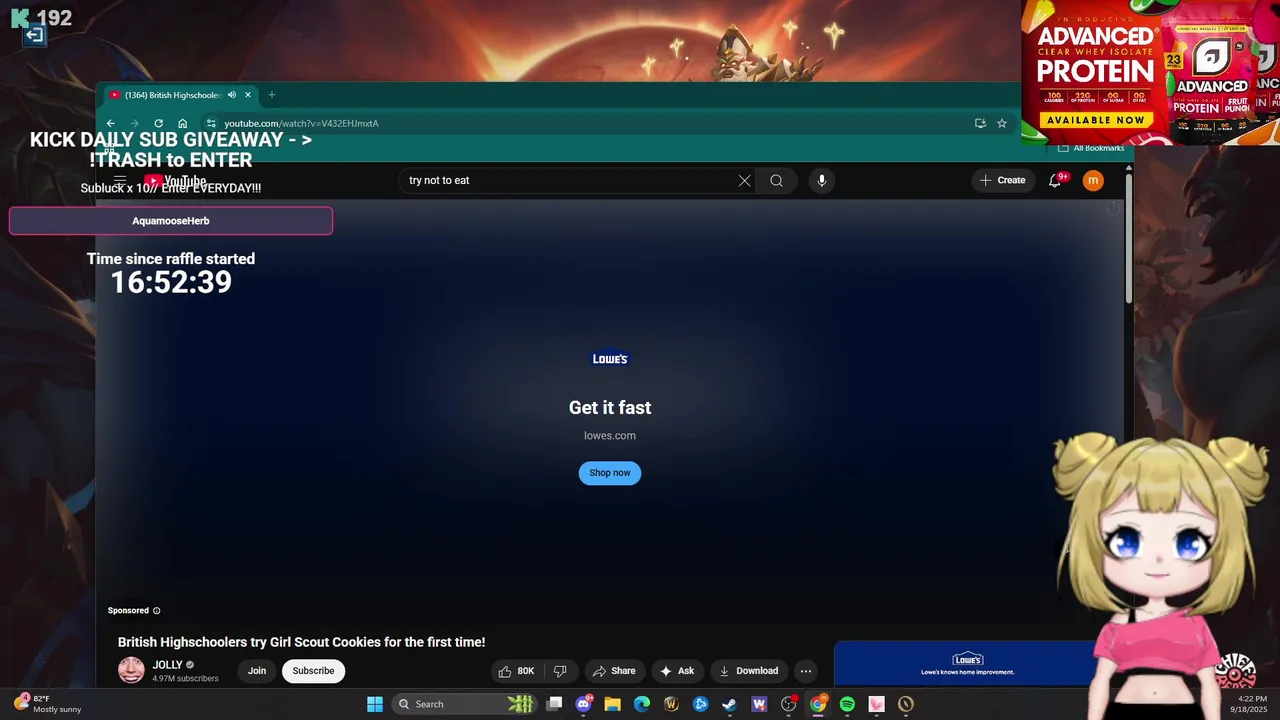The width and height of the screenshot is (1280, 720).
Task: Open the YouTube Create menu
Action: pos(1003,180)
